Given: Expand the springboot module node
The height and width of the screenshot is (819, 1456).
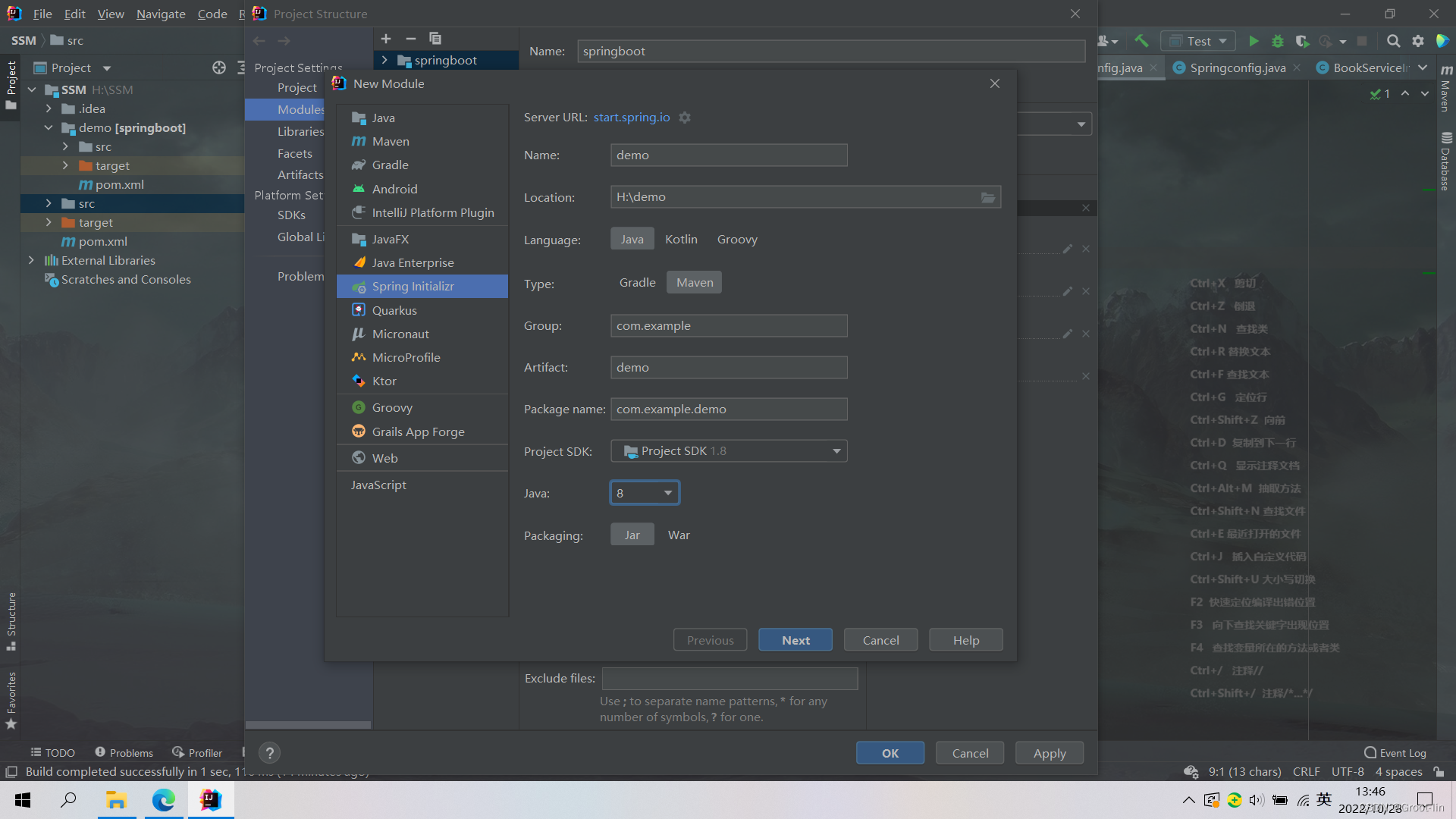Looking at the screenshot, I should pyautogui.click(x=384, y=60).
